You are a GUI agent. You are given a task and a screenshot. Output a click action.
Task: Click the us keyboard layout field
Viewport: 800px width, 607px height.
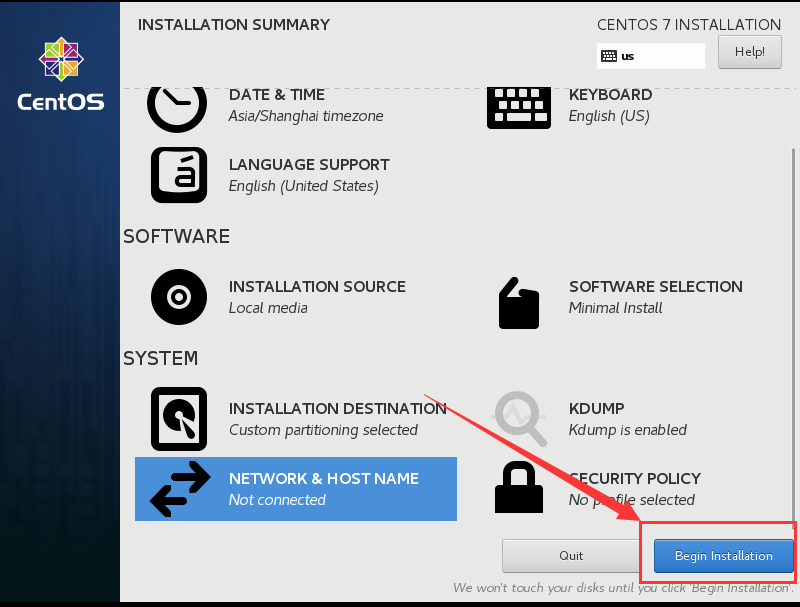[x=651, y=56]
